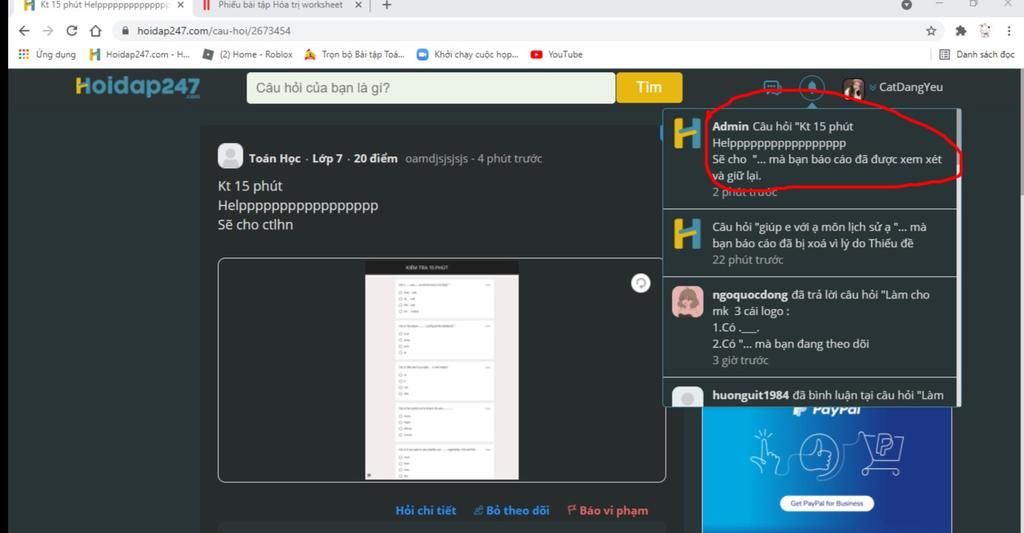Open the KIỂM TRA 15 PHÚT image
Image resolution: width=1024 pixels, height=533 pixels.
(441, 370)
